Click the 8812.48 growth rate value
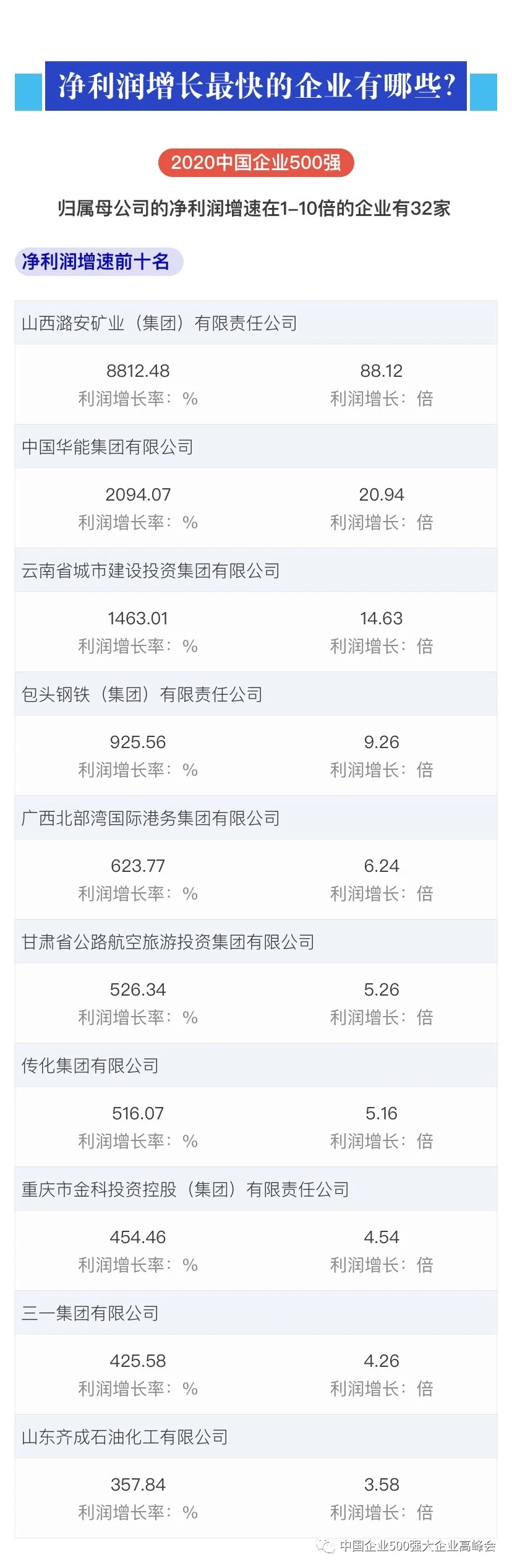The width and height of the screenshot is (512, 1568). (x=138, y=371)
